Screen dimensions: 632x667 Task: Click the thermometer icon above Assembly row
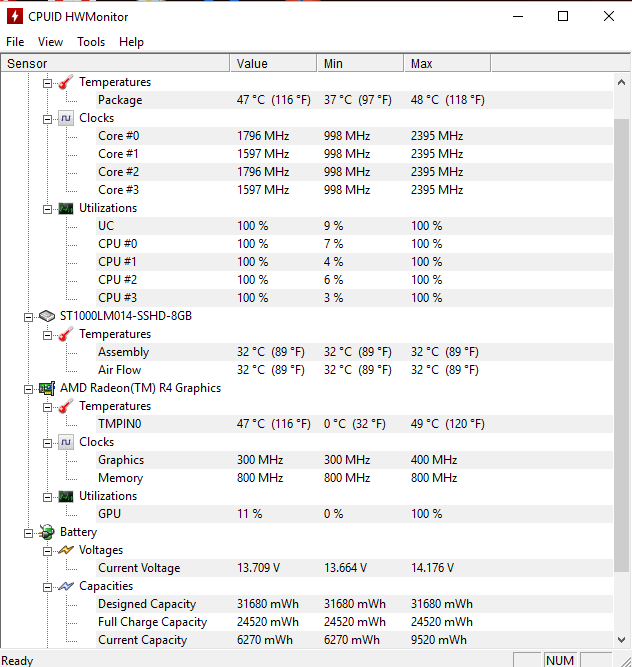click(x=65, y=334)
